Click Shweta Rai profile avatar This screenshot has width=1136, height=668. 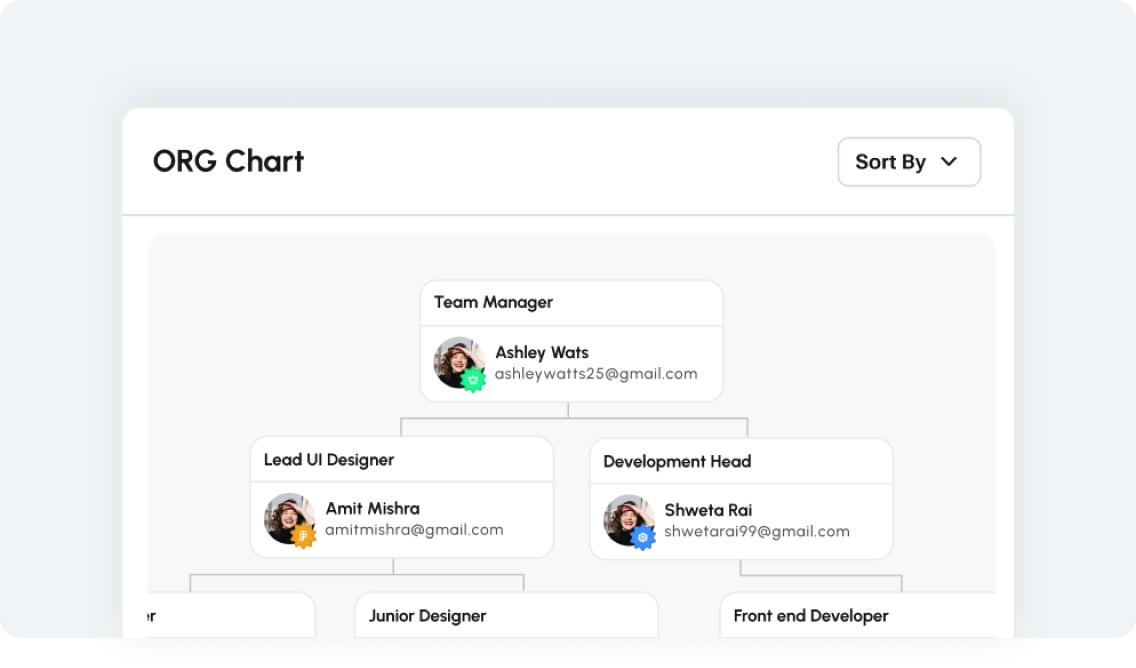coord(629,520)
